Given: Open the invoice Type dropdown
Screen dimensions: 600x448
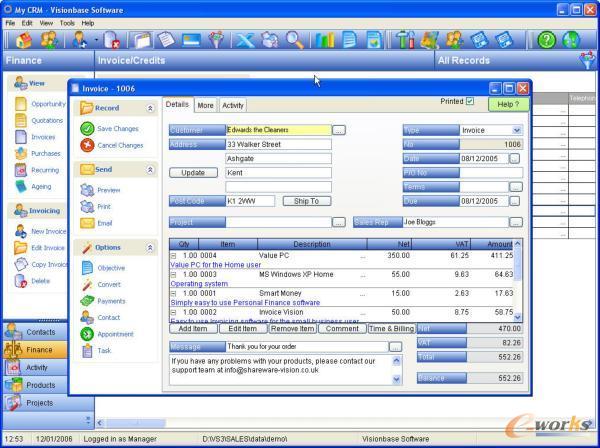Looking at the screenshot, I should click(516, 130).
